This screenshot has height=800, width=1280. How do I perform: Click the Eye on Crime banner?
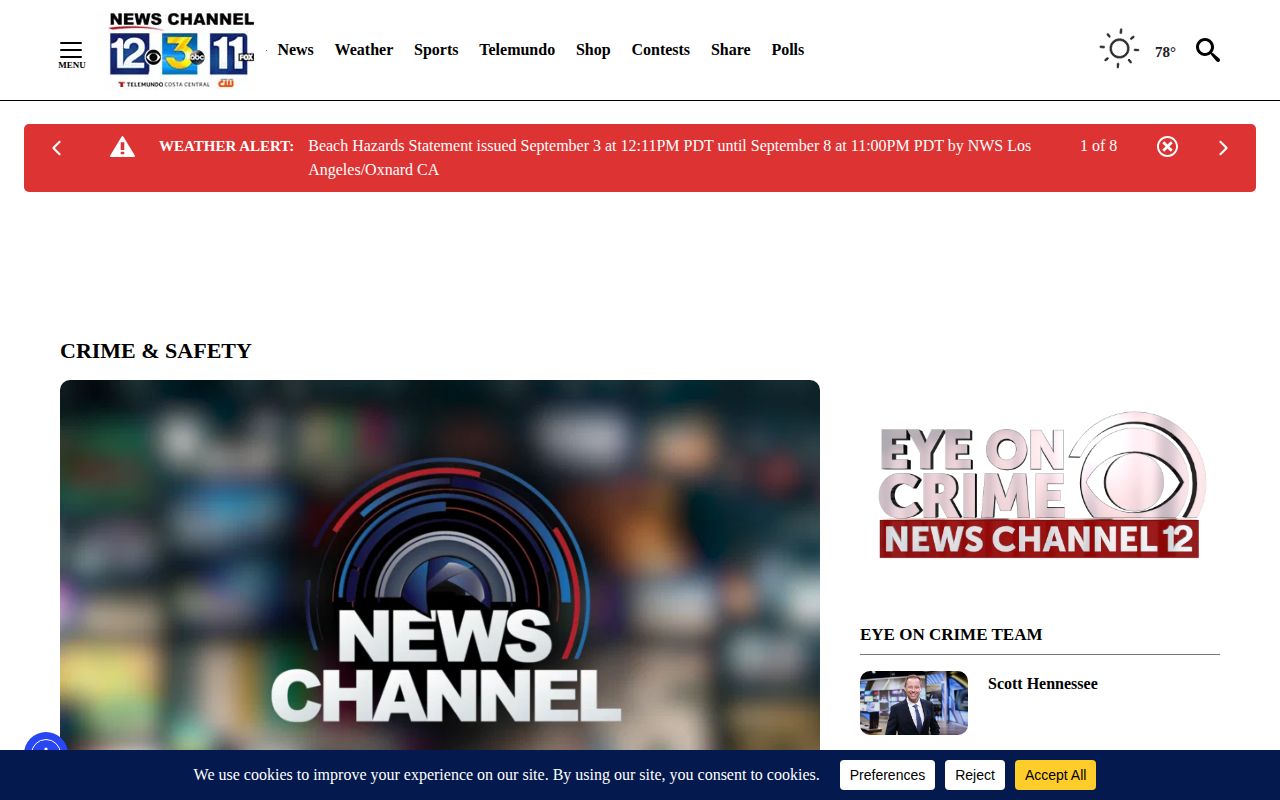tap(1040, 485)
